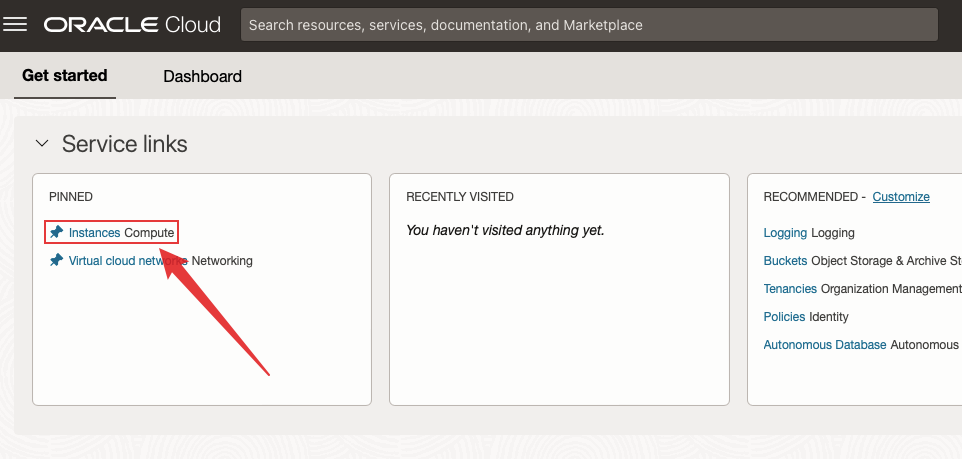Click the Compute label beside Instances

click(x=149, y=232)
